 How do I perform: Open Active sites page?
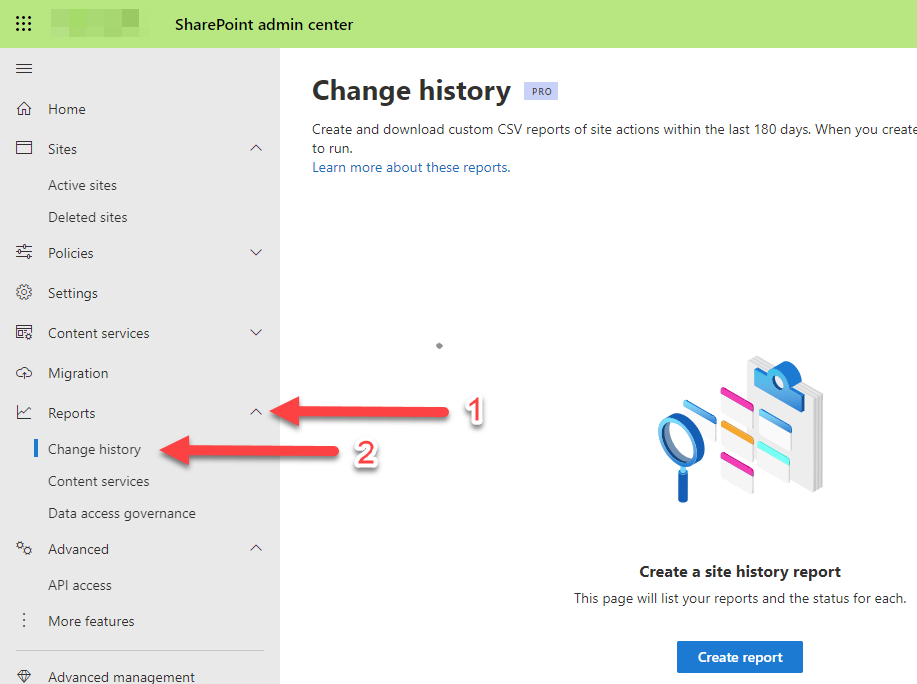82,185
